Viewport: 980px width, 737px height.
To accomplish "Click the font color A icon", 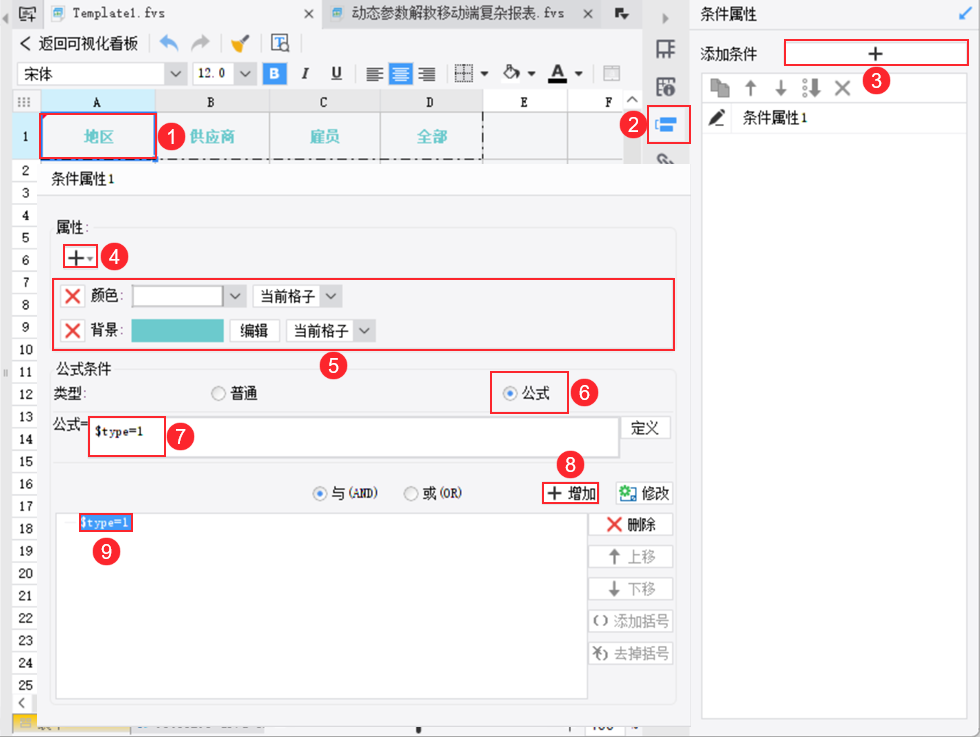I will [558, 74].
